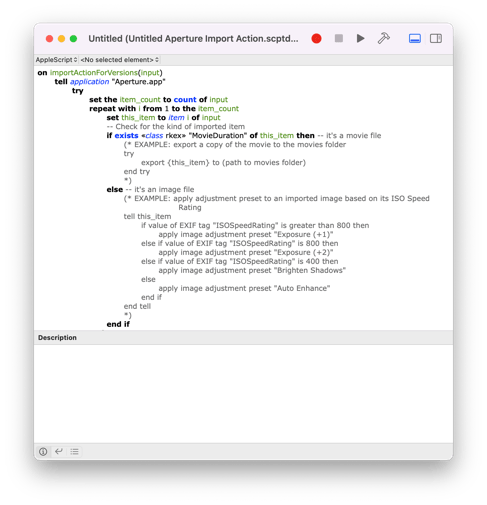Toggle the side library pane
487x505 pixels.
[436, 39]
